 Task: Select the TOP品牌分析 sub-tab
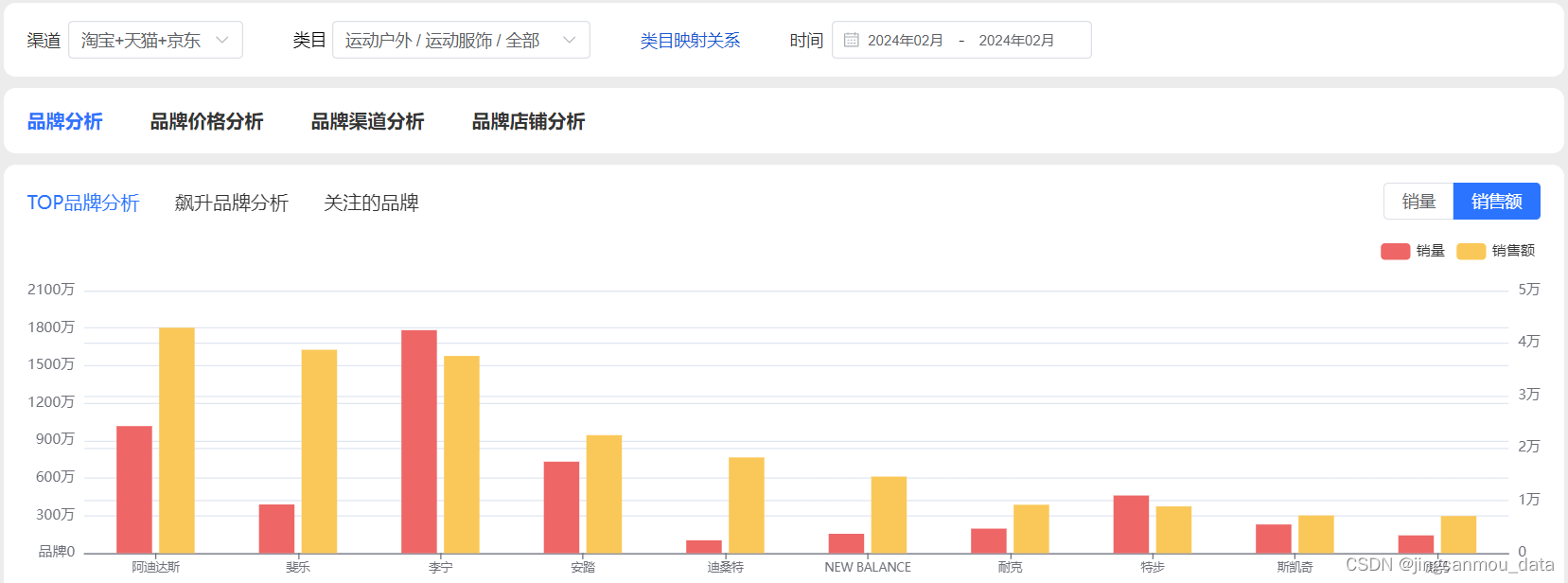click(x=83, y=203)
